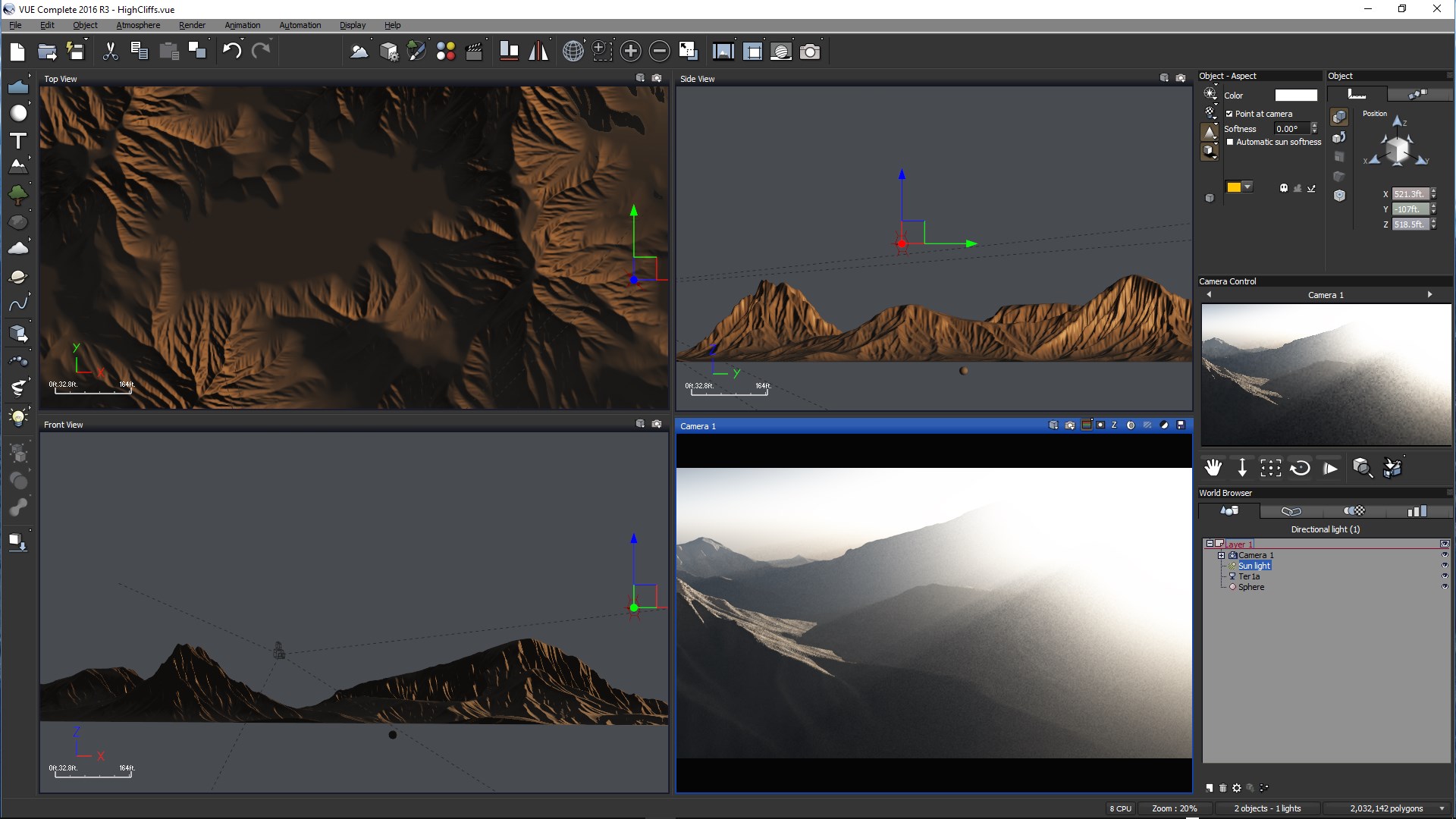This screenshot has width=1456, height=819.
Task: Click the pan hand camera control
Action: [x=1213, y=468]
